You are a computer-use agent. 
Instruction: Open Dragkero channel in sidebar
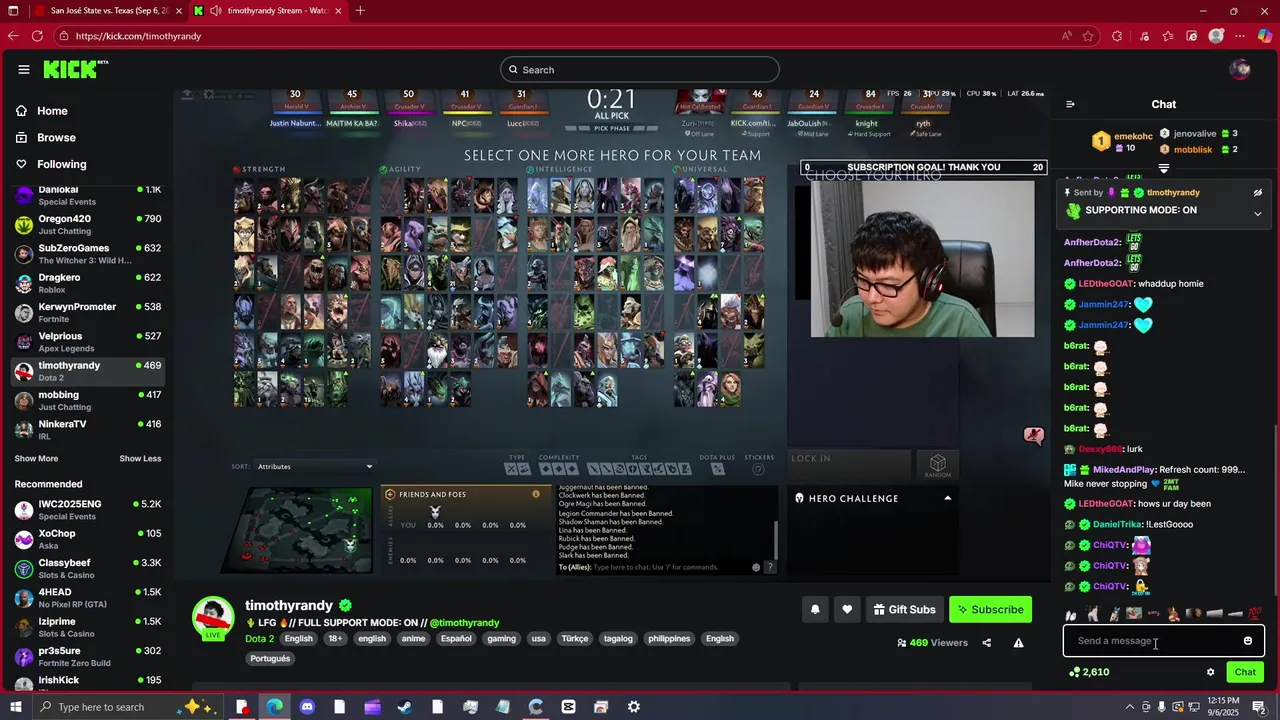[87, 283]
